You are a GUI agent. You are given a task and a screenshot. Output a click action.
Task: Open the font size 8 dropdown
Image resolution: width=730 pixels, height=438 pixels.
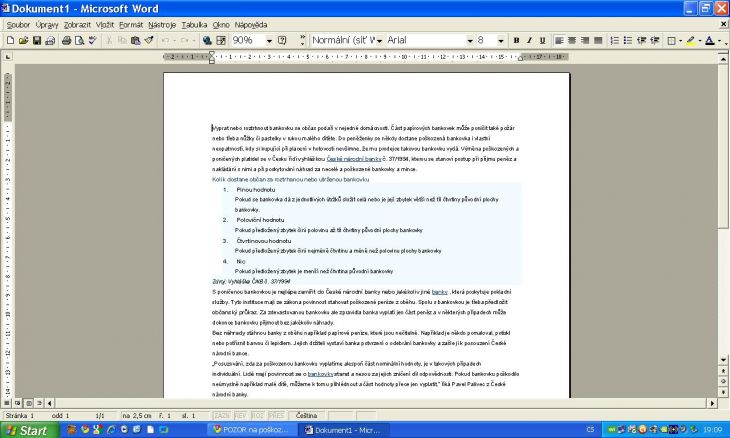(501, 40)
